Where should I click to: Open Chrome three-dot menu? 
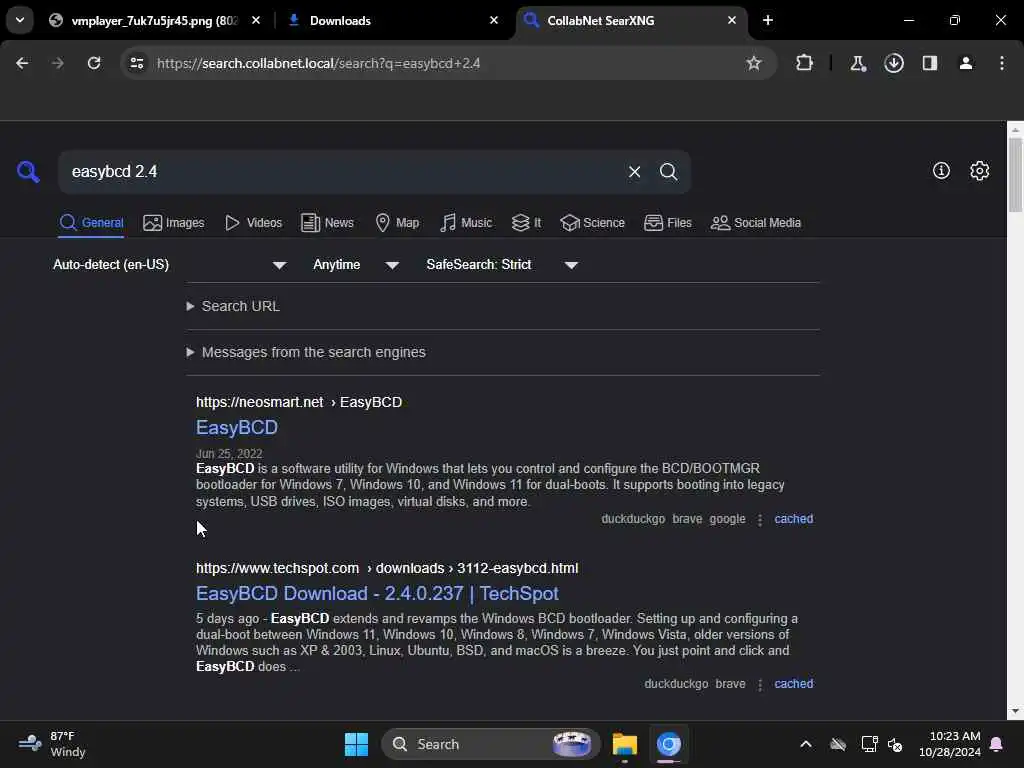[x=1002, y=63]
